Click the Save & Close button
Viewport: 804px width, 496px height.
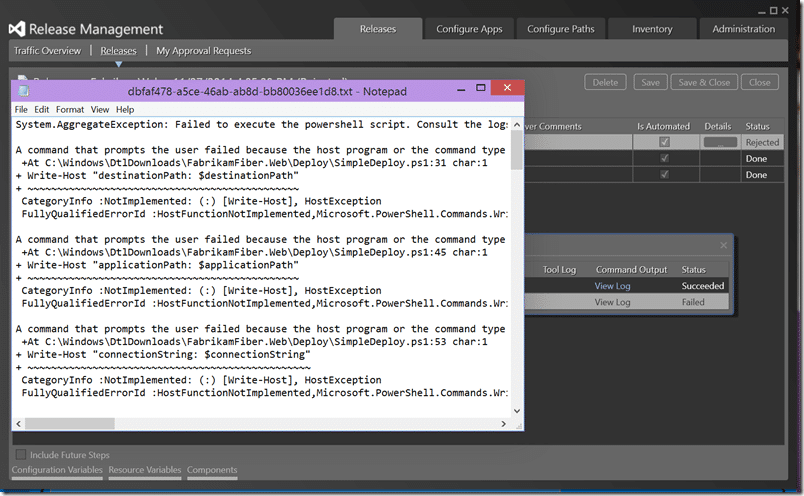(x=704, y=82)
